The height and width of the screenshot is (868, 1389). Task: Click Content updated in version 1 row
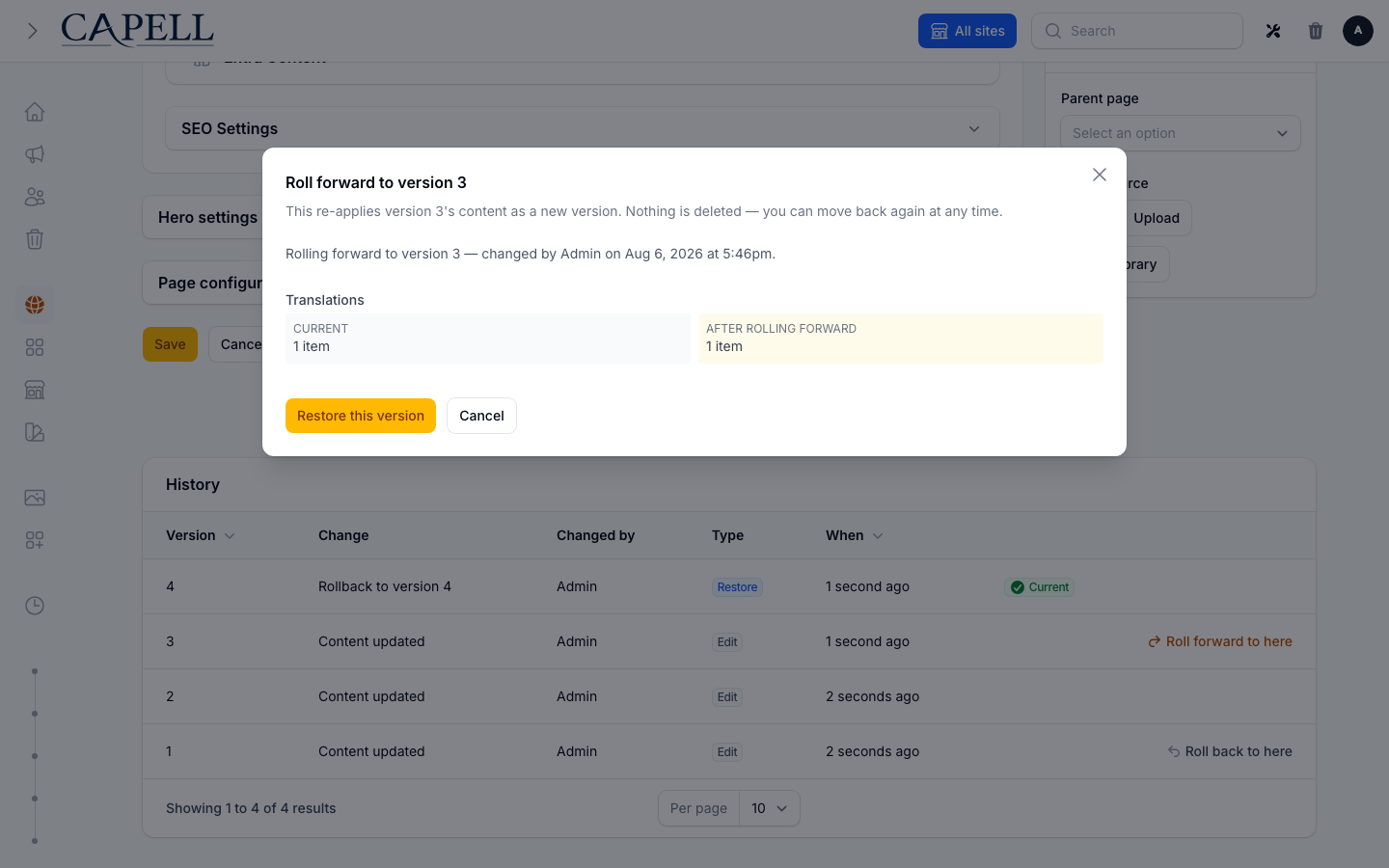point(371,751)
